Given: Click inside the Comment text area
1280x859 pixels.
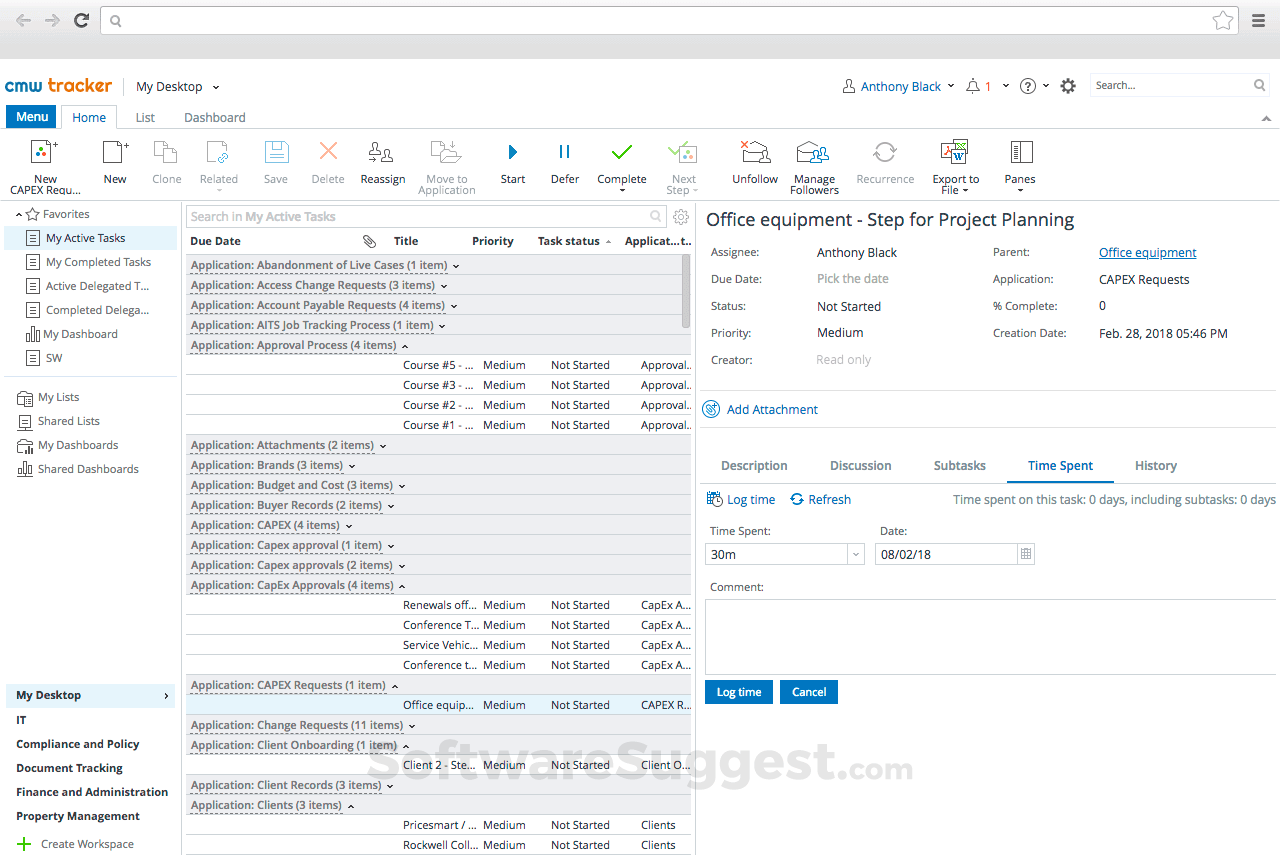Looking at the screenshot, I should tap(990, 637).
